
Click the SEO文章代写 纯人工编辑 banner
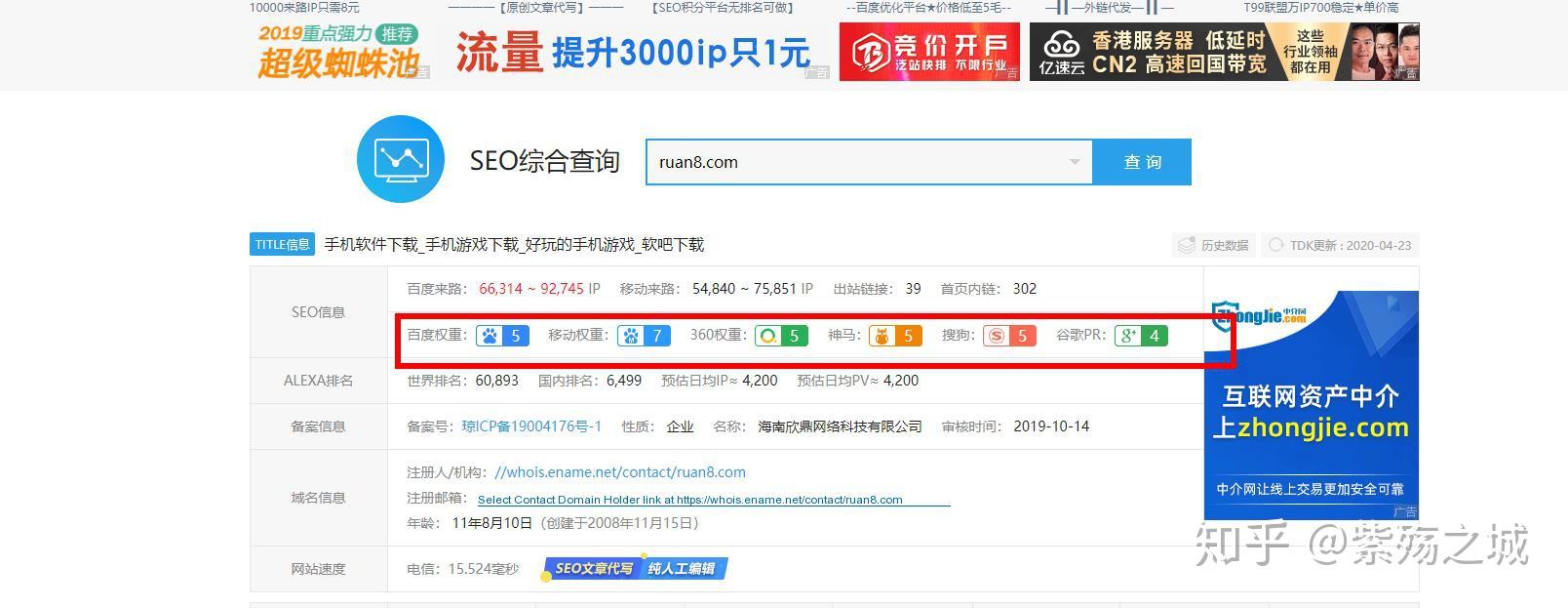pos(635,568)
